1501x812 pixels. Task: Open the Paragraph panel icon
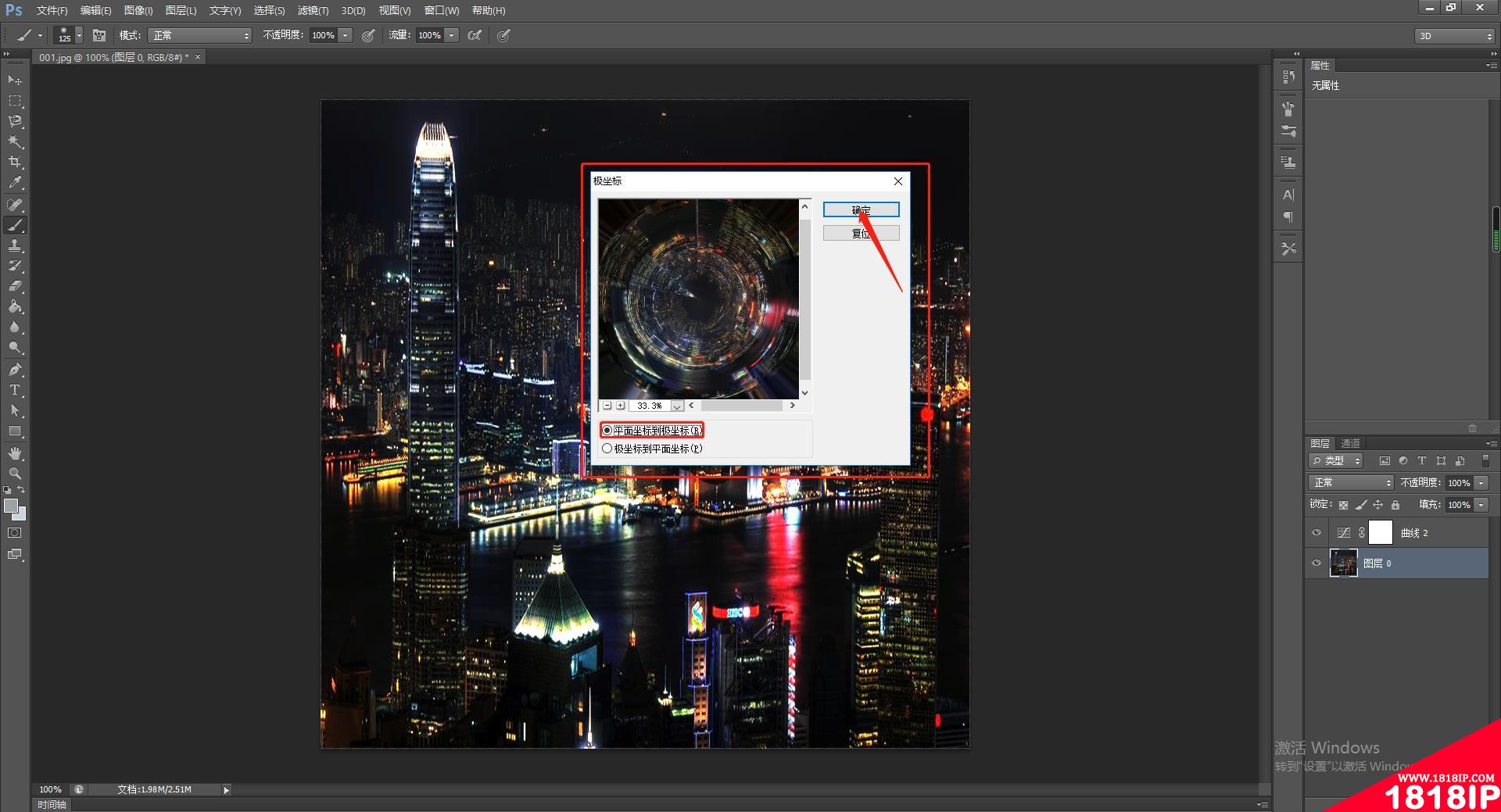point(1288,217)
